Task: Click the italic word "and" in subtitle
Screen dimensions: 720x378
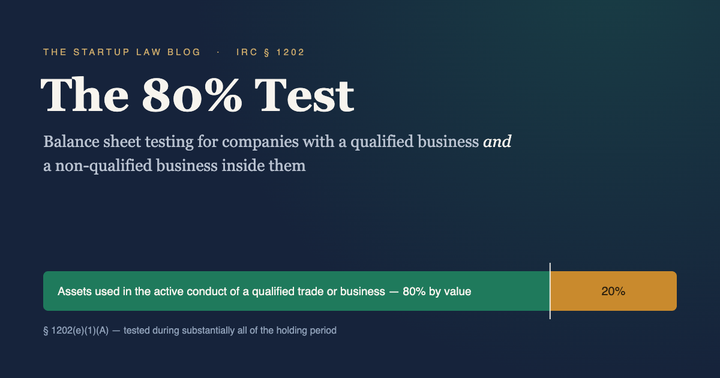Action: (497, 141)
